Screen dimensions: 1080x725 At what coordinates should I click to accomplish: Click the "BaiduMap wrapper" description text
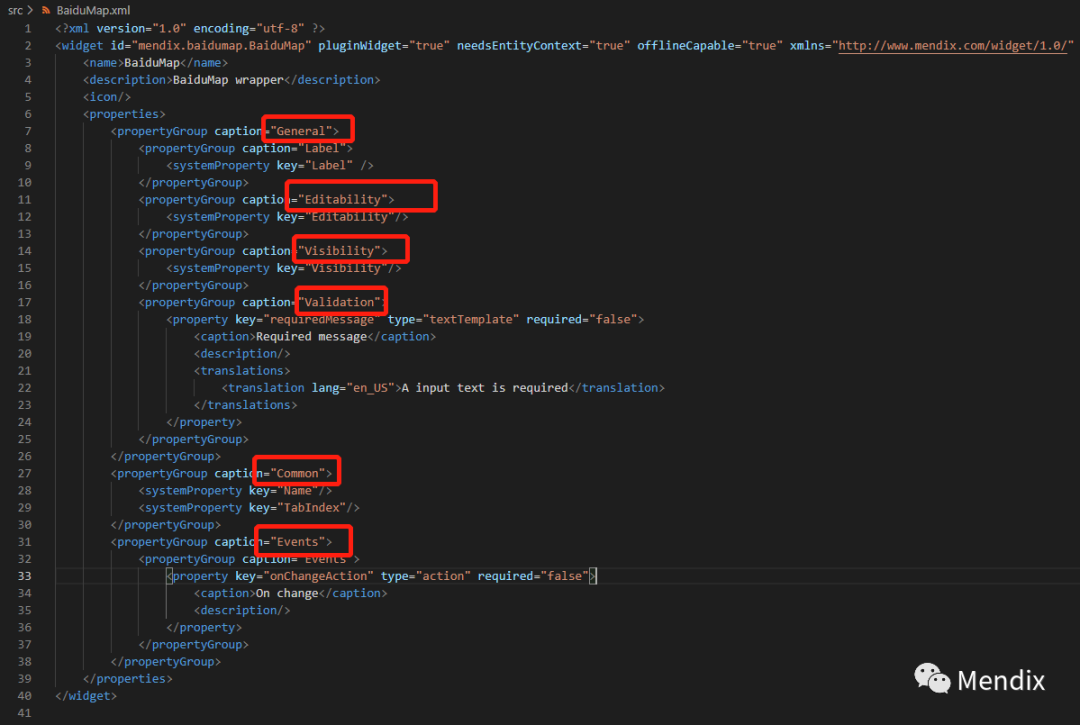pyautogui.click(x=228, y=80)
